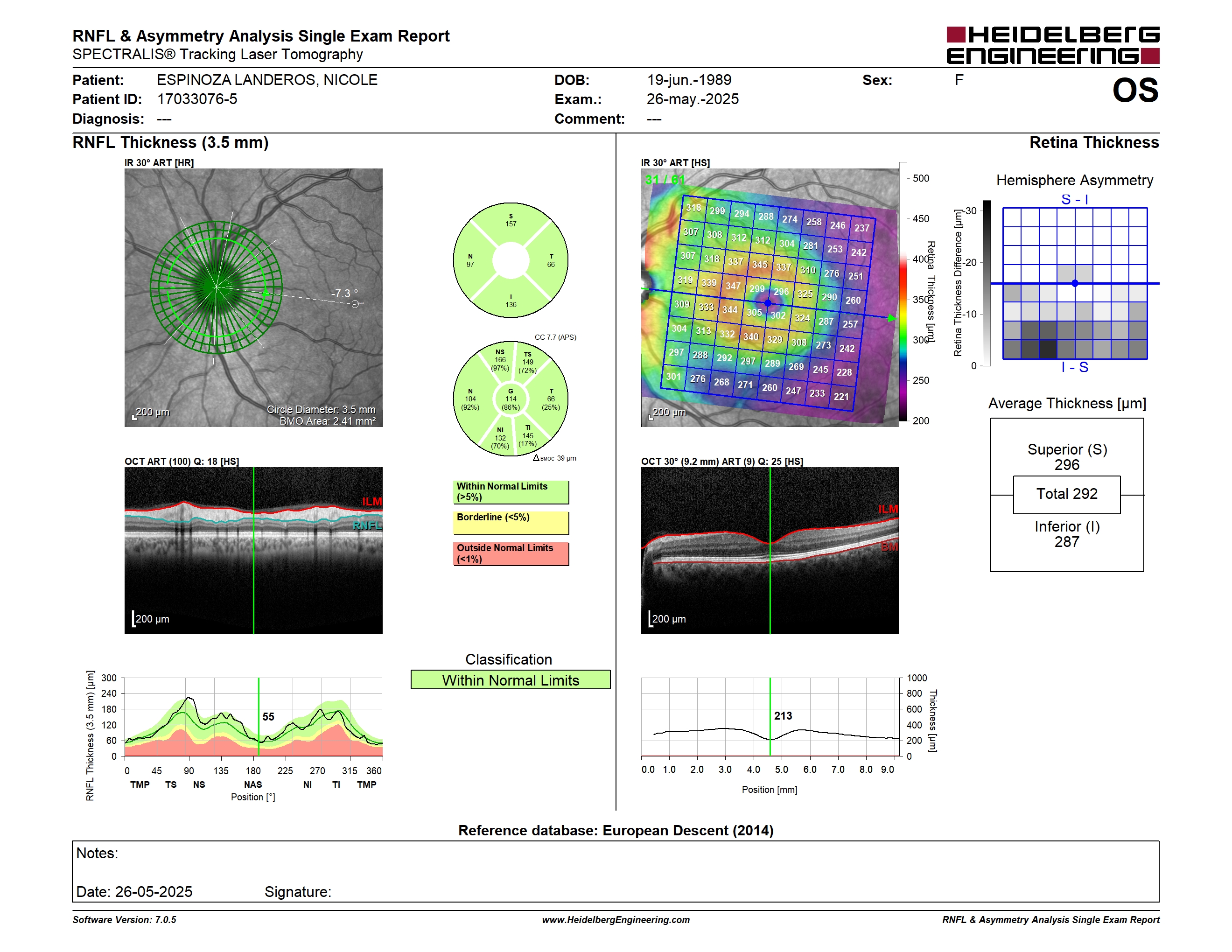Click the Total 292 box

pos(1067,495)
